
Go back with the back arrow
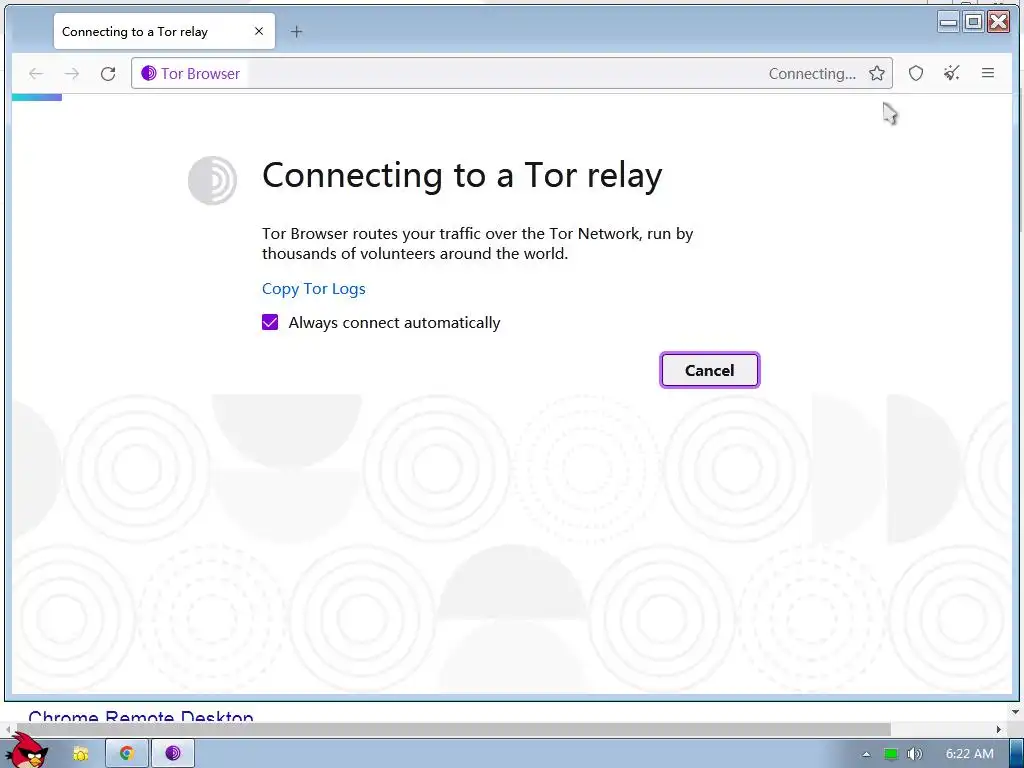point(36,73)
